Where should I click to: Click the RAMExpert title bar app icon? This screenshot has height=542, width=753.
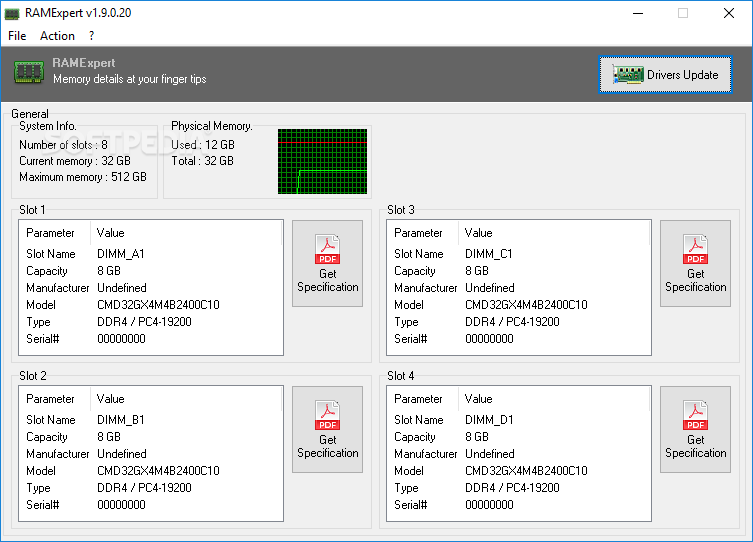(12, 13)
